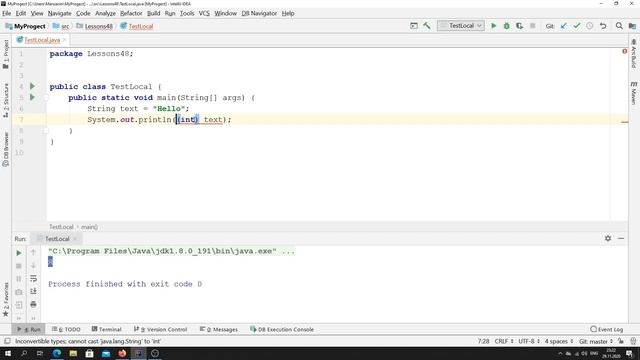Build project with the hammer icon
Image resolution: width=640 pixels, height=360 pixels.
pos(427,26)
